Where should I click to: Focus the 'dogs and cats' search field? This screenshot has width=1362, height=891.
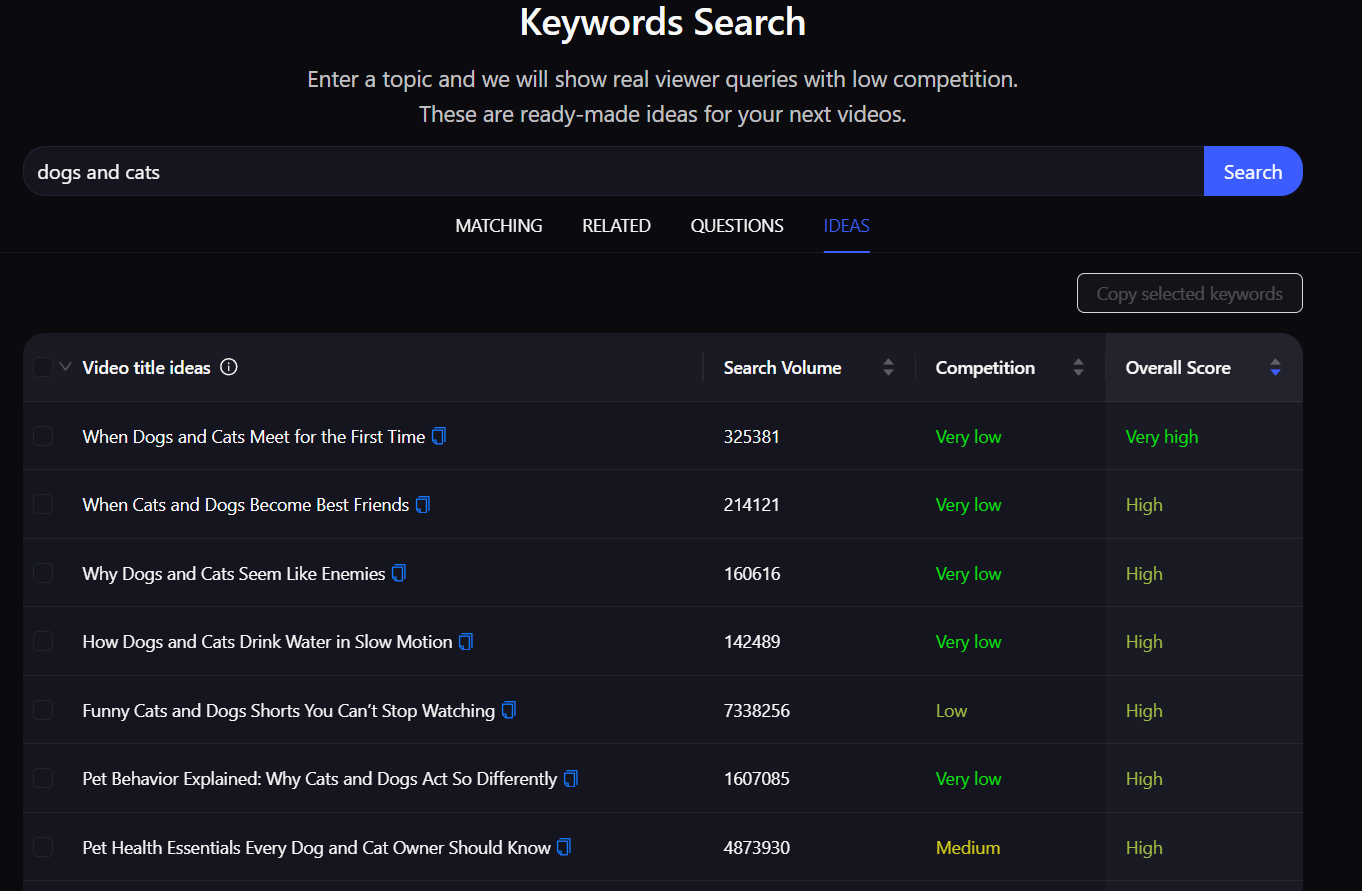[x=613, y=171]
